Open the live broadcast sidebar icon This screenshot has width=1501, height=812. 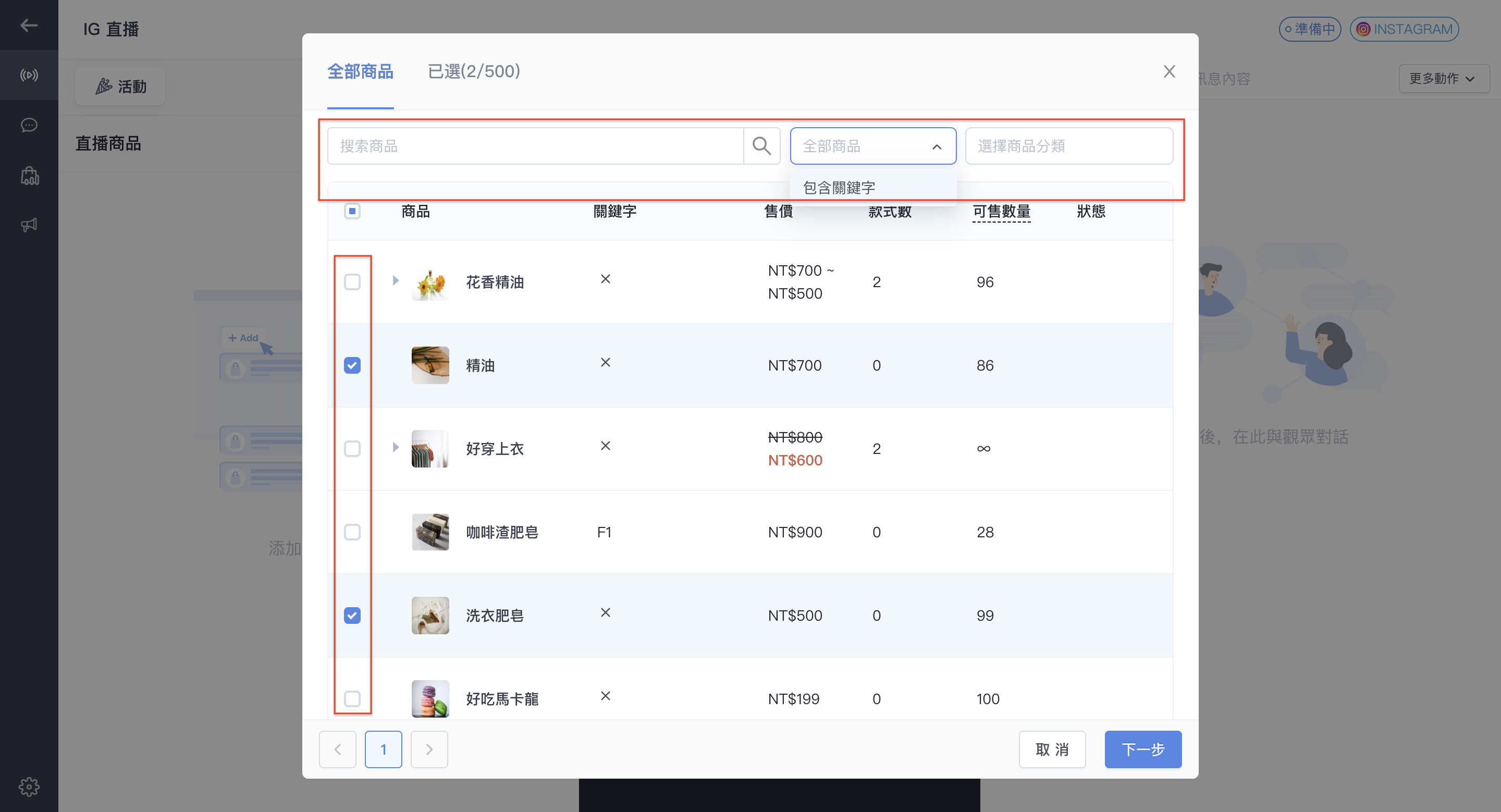tap(29, 75)
